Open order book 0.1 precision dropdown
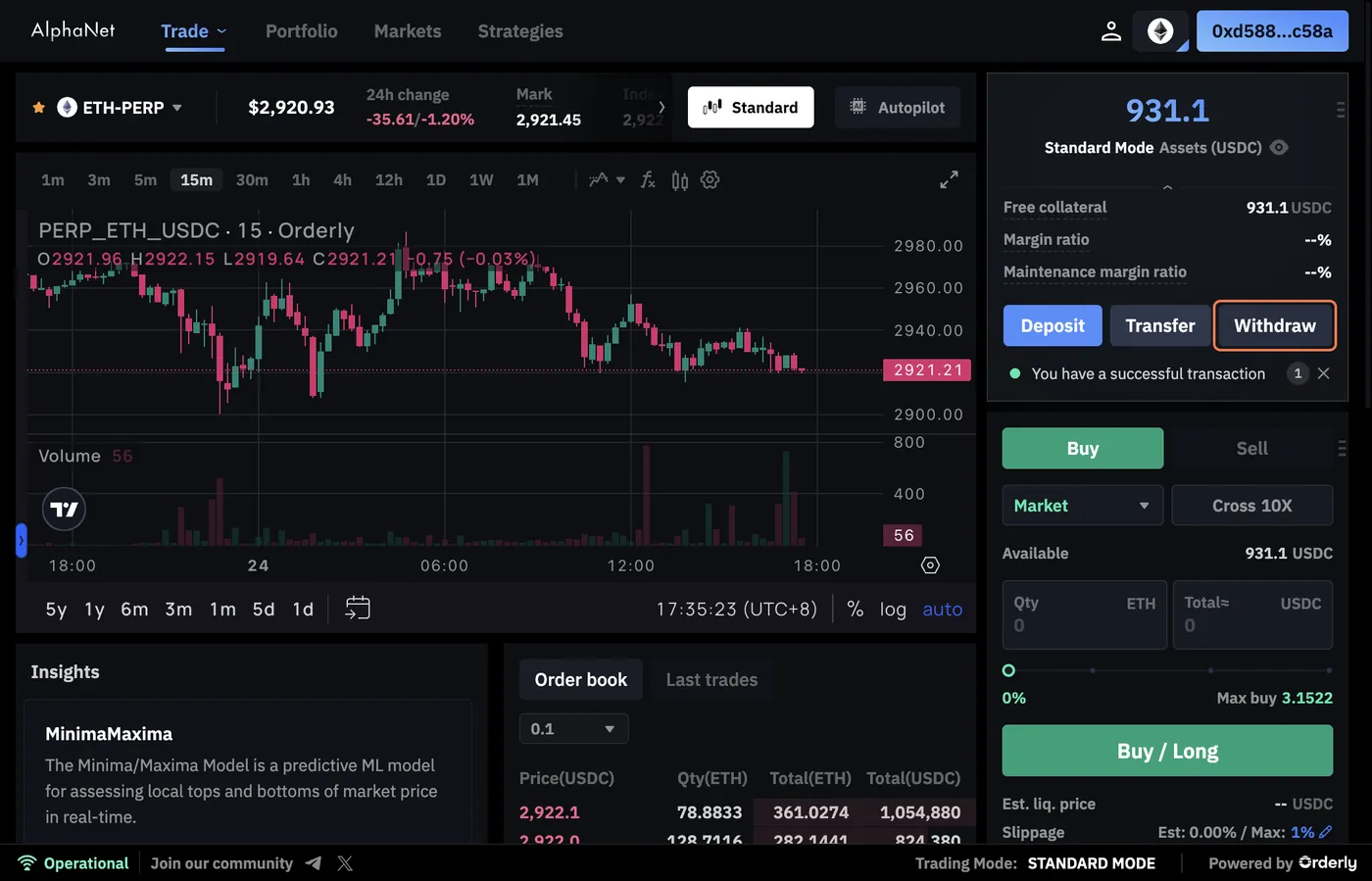Viewport: 1372px width, 881px height. point(573,729)
